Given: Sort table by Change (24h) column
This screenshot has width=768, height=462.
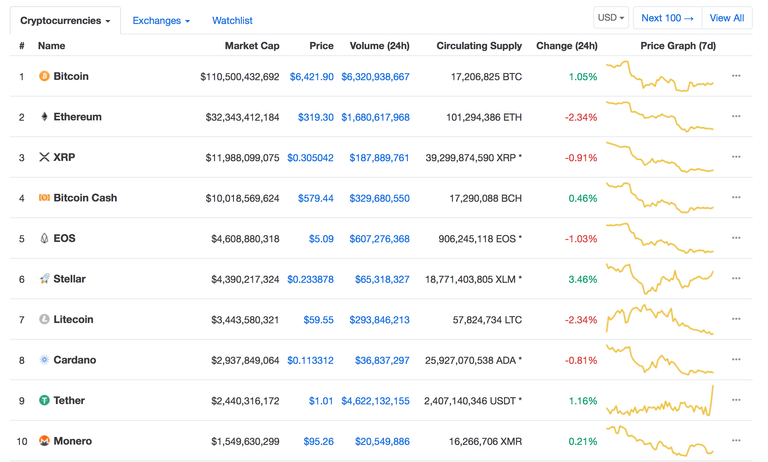Looking at the screenshot, I should [567, 46].
